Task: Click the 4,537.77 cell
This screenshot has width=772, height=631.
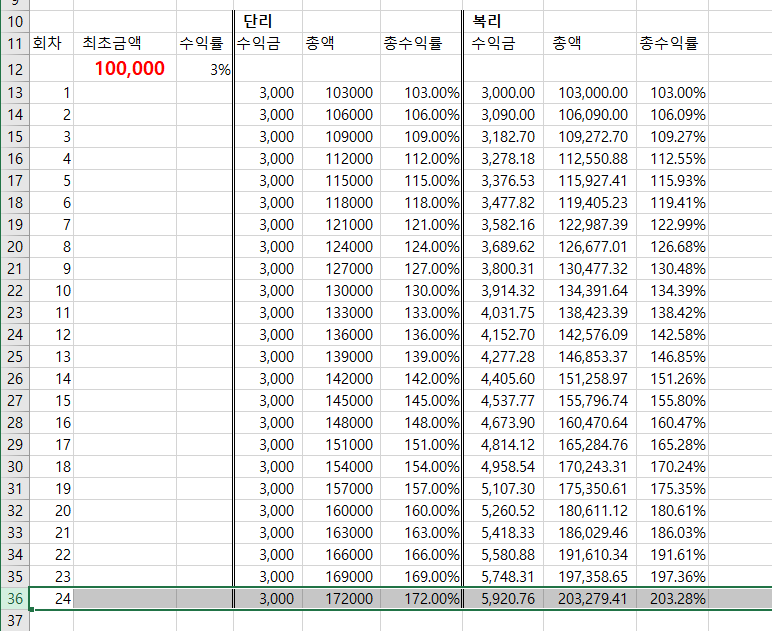Action: (504, 401)
